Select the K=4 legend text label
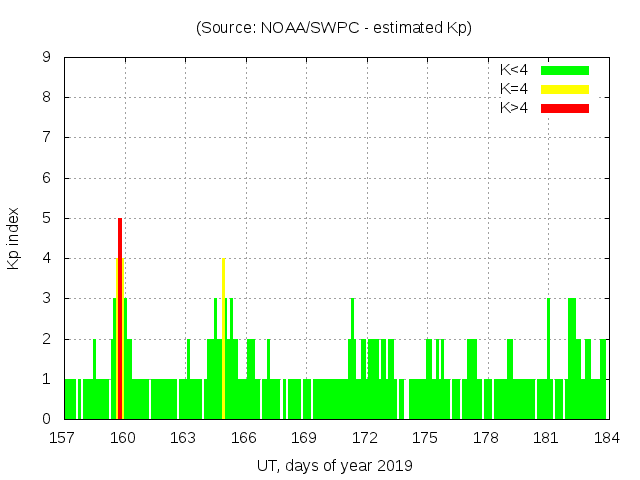 pyautogui.click(x=515, y=89)
